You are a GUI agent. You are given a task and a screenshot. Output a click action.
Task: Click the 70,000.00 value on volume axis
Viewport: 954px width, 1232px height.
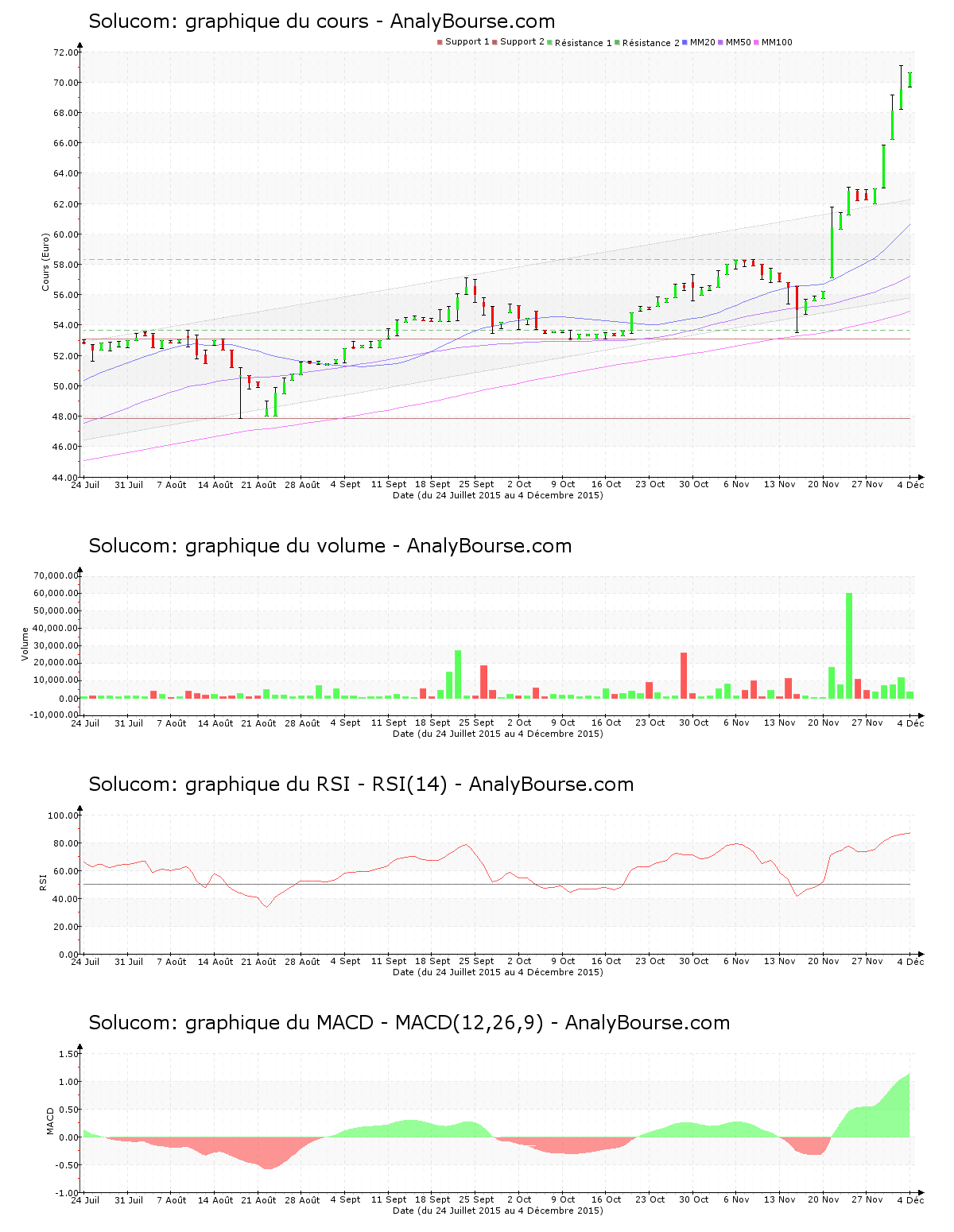(x=56, y=575)
